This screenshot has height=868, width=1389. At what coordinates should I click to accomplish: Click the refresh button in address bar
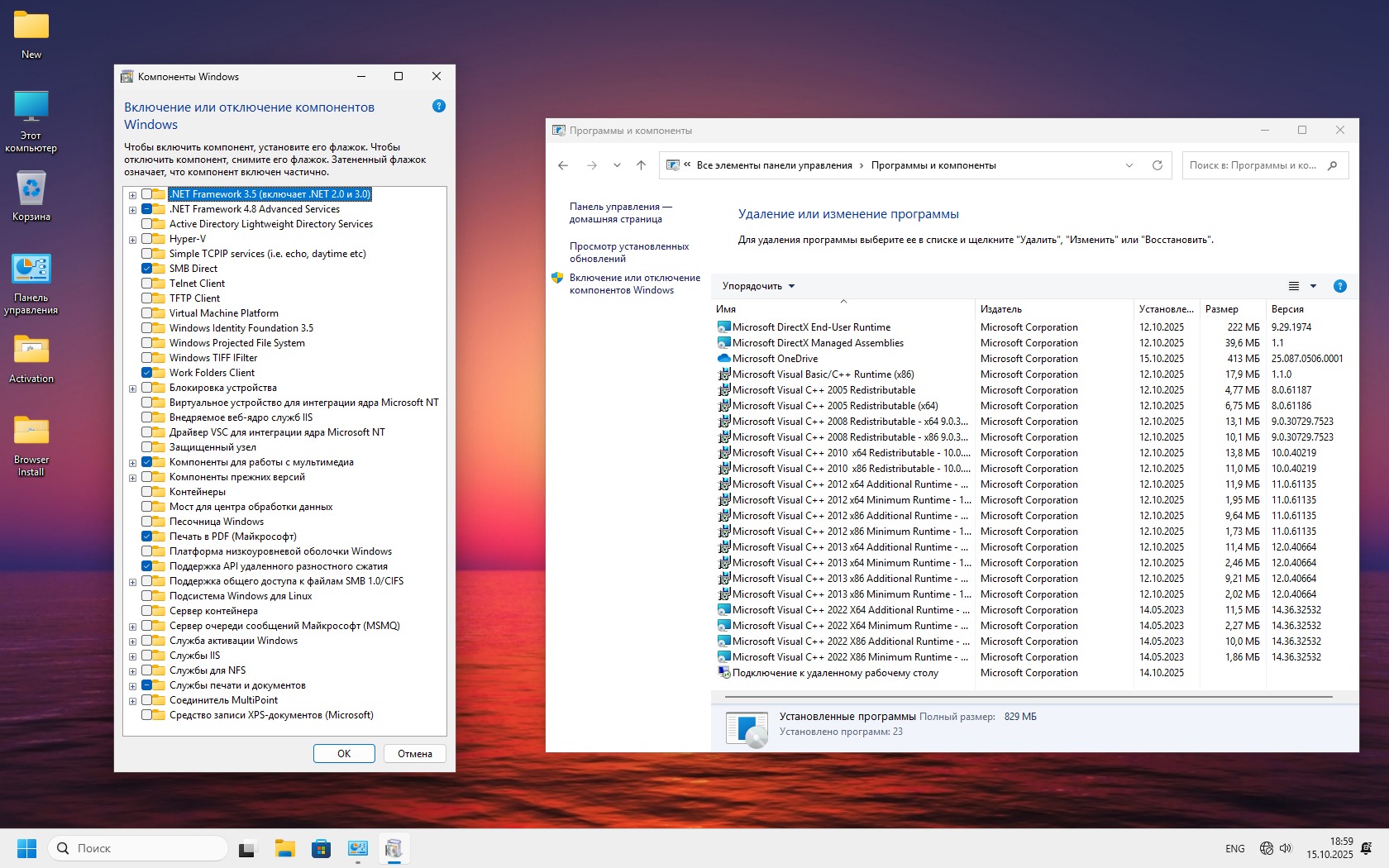[x=1157, y=165]
